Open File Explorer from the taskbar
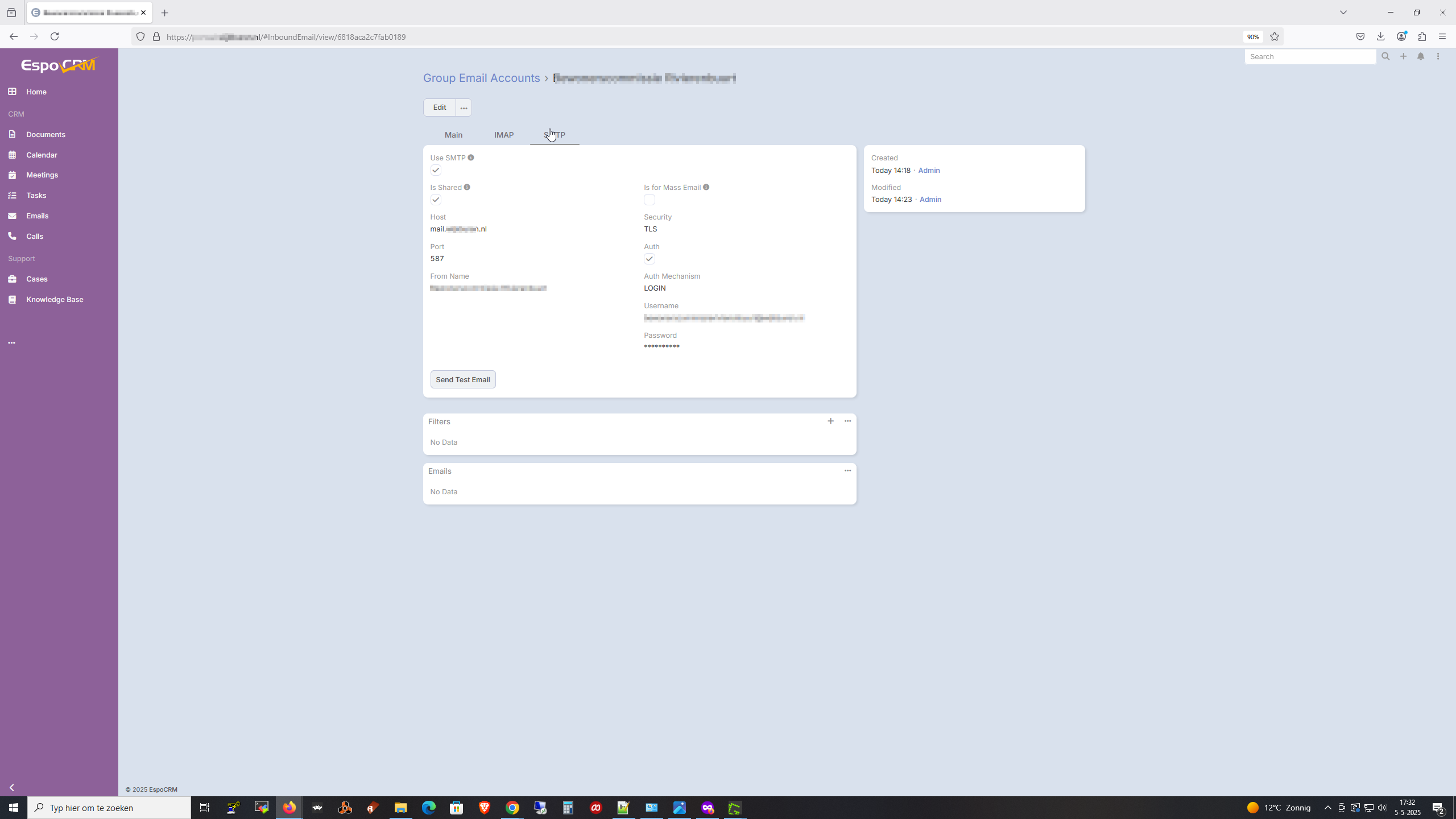1456x819 pixels. 401,808
